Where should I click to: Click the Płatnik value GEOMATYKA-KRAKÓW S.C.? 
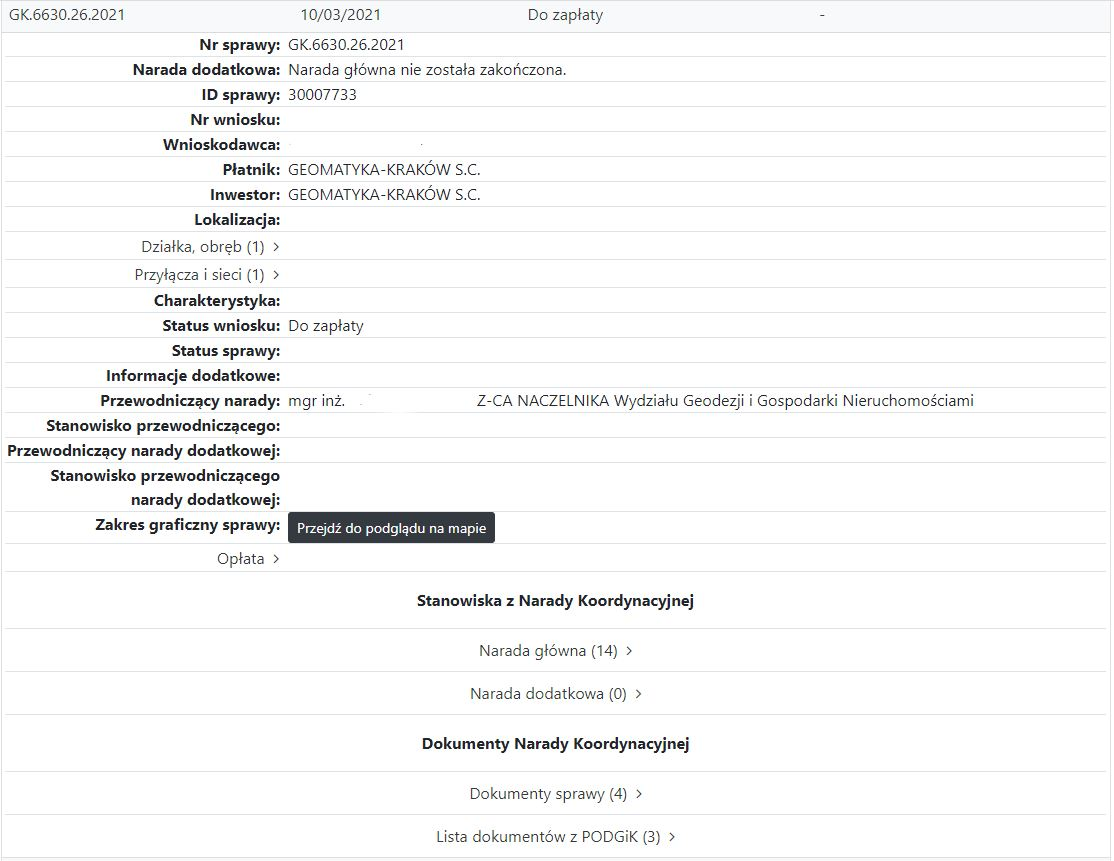point(384,170)
